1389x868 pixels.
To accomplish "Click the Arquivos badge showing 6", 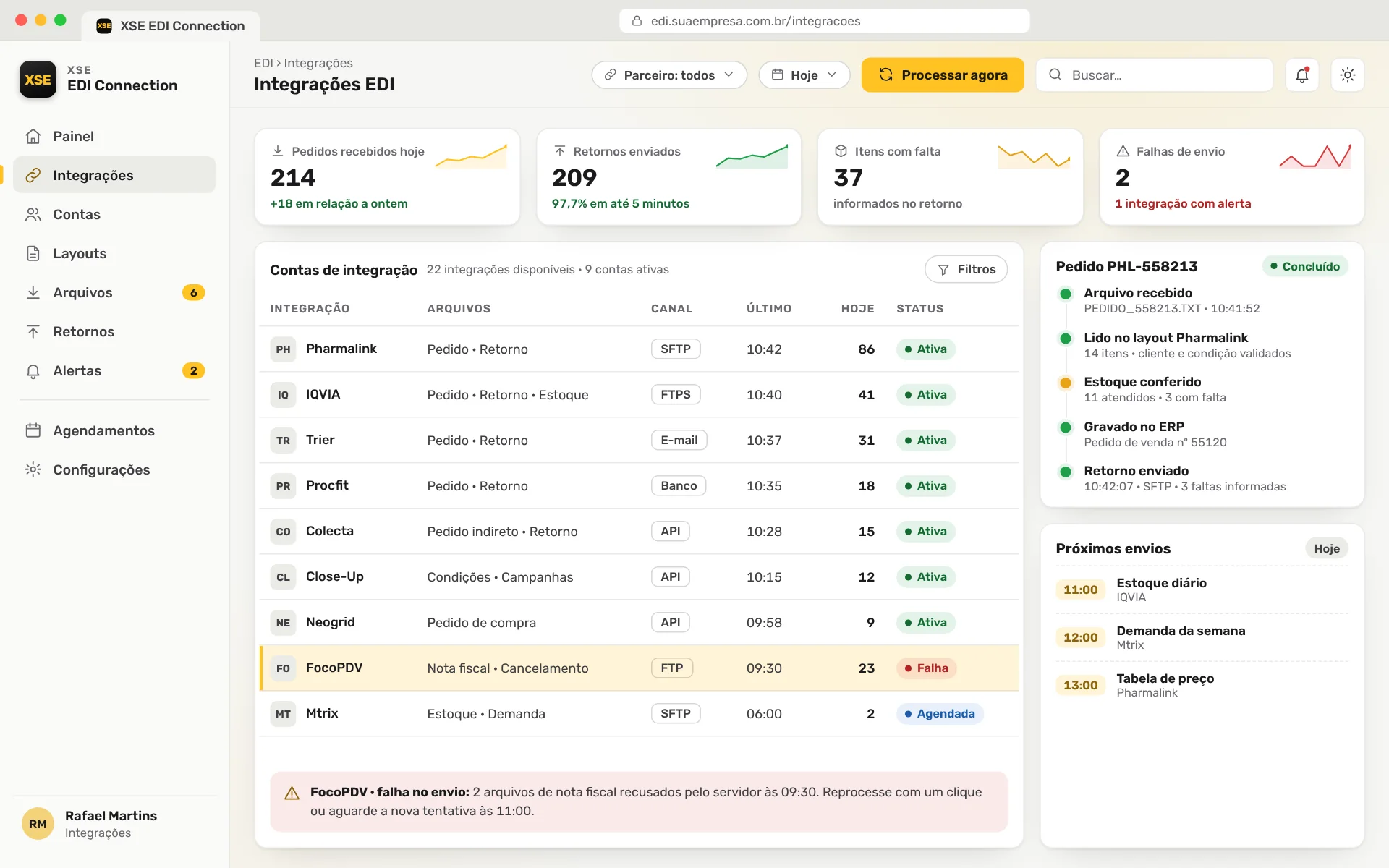I will point(193,292).
